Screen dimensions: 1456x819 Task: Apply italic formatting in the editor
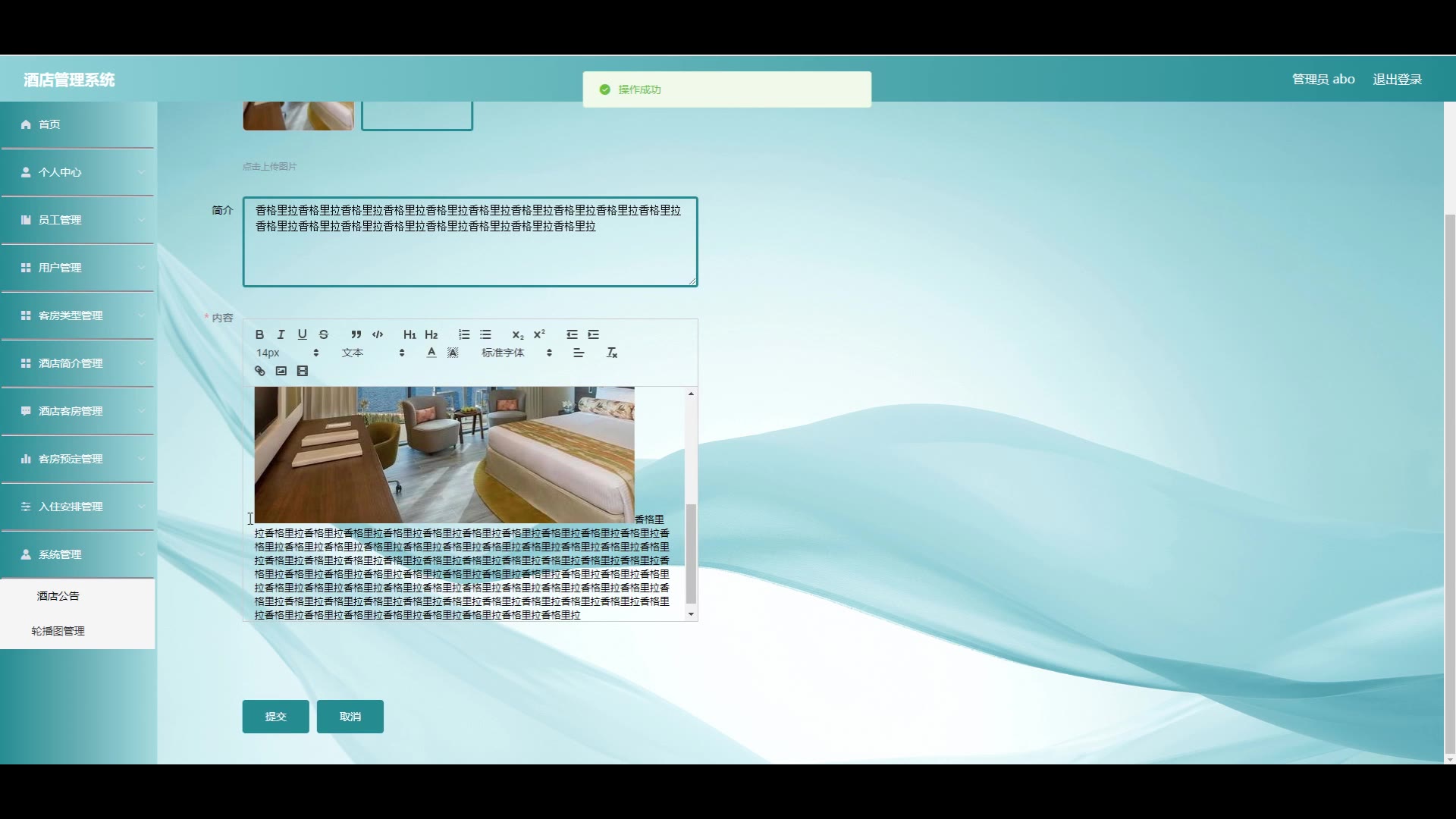click(x=281, y=334)
